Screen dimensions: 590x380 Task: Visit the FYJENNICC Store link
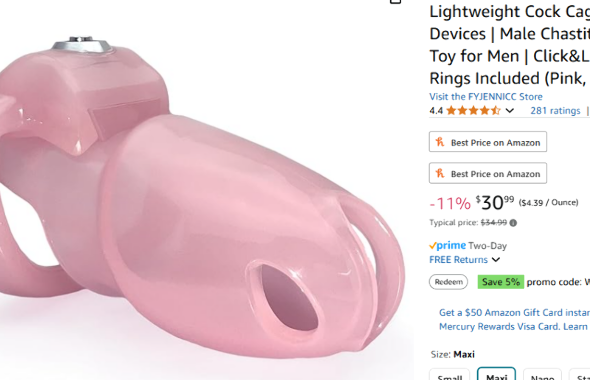[486, 97]
